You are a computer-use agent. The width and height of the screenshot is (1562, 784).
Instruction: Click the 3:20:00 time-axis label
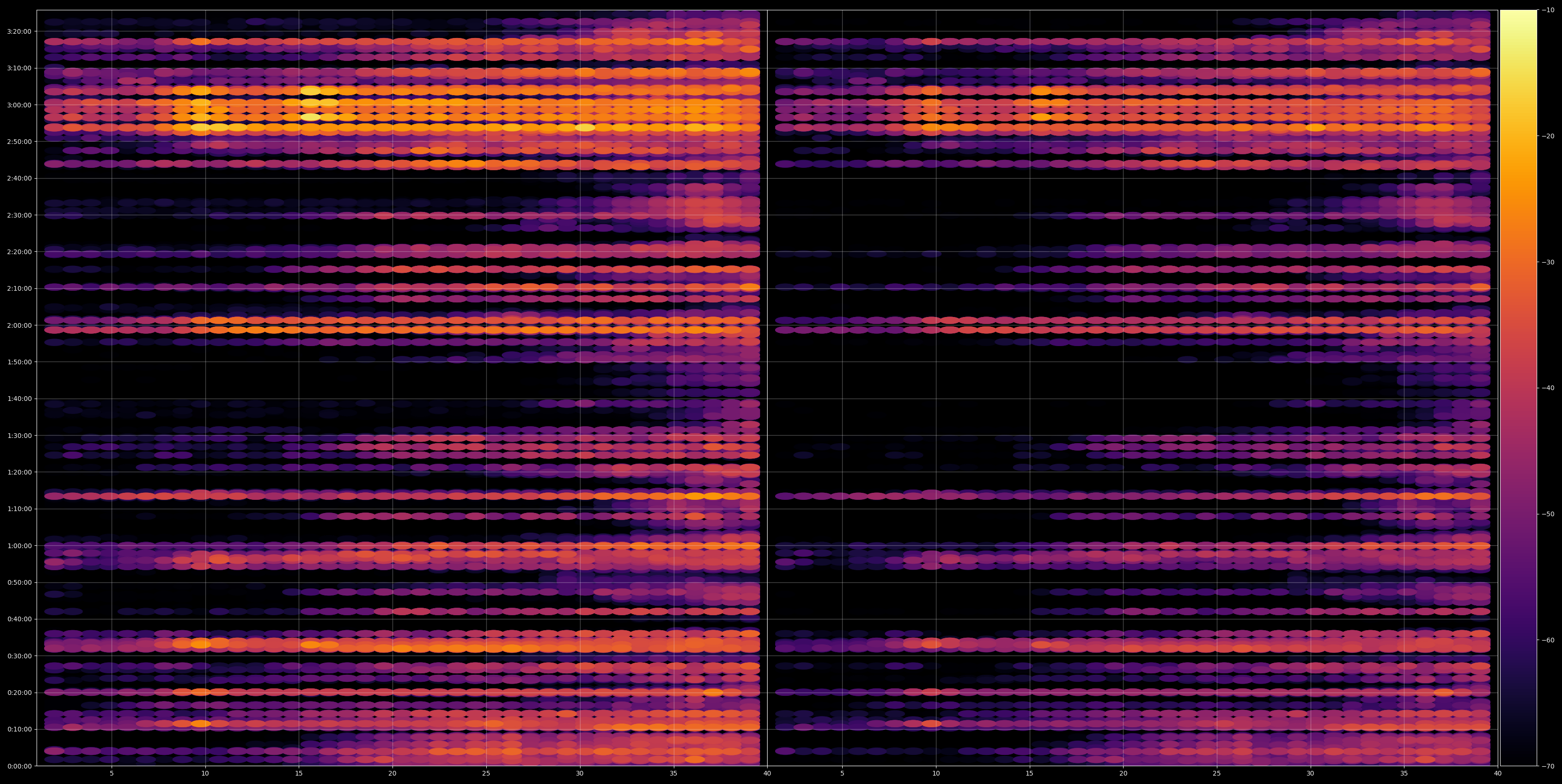click(19, 31)
